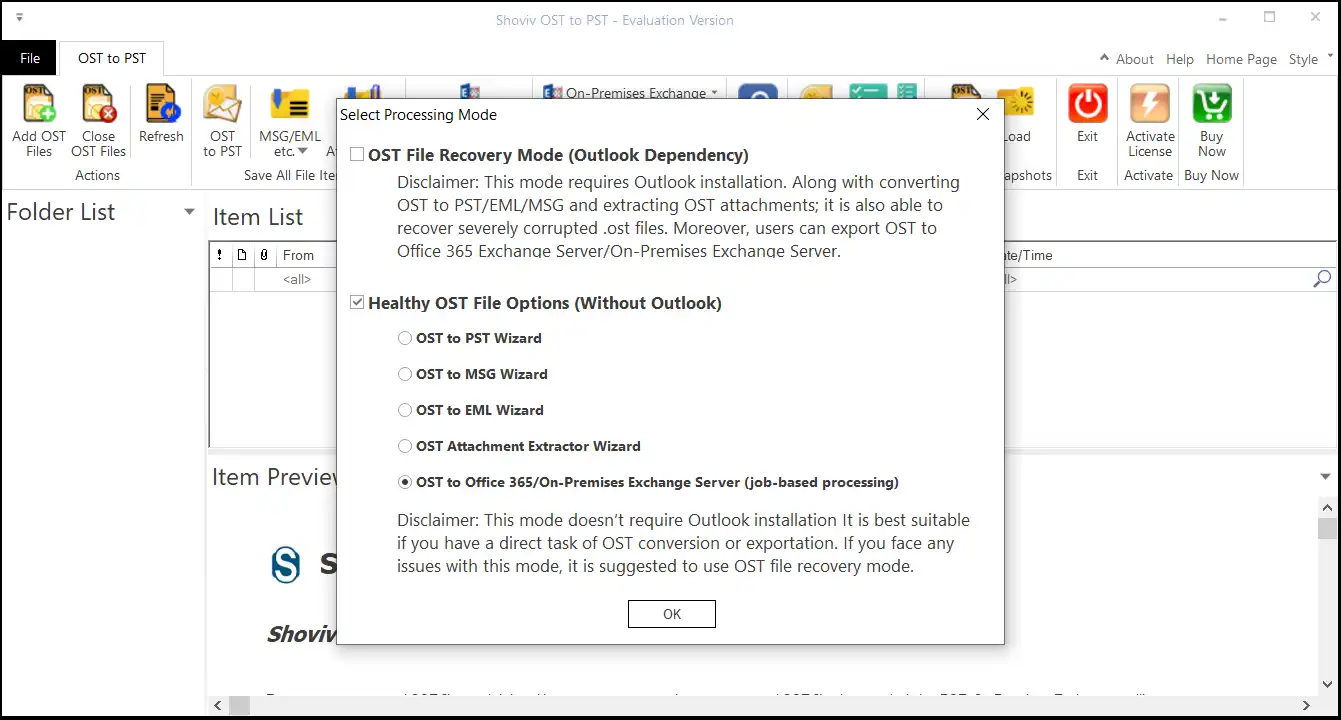The height and width of the screenshot is (720, 1341).
Task: Click the attachment column header icon
Action: click(x=264, y=255)
